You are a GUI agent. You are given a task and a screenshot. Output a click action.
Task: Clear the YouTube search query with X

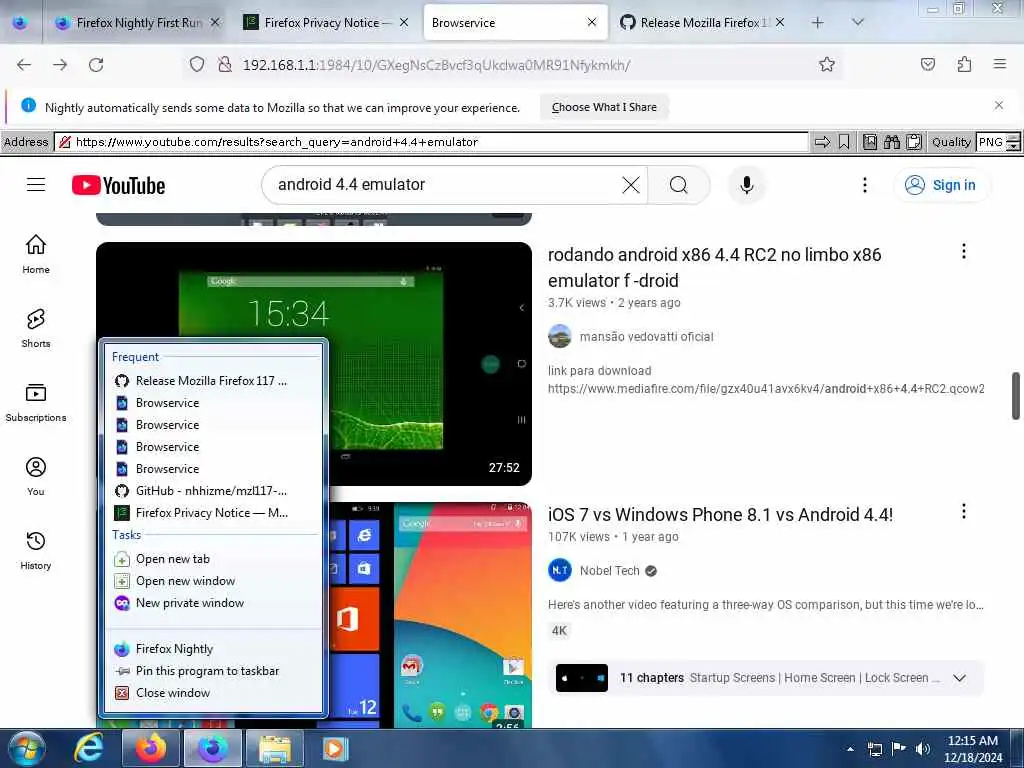(631, 185)
